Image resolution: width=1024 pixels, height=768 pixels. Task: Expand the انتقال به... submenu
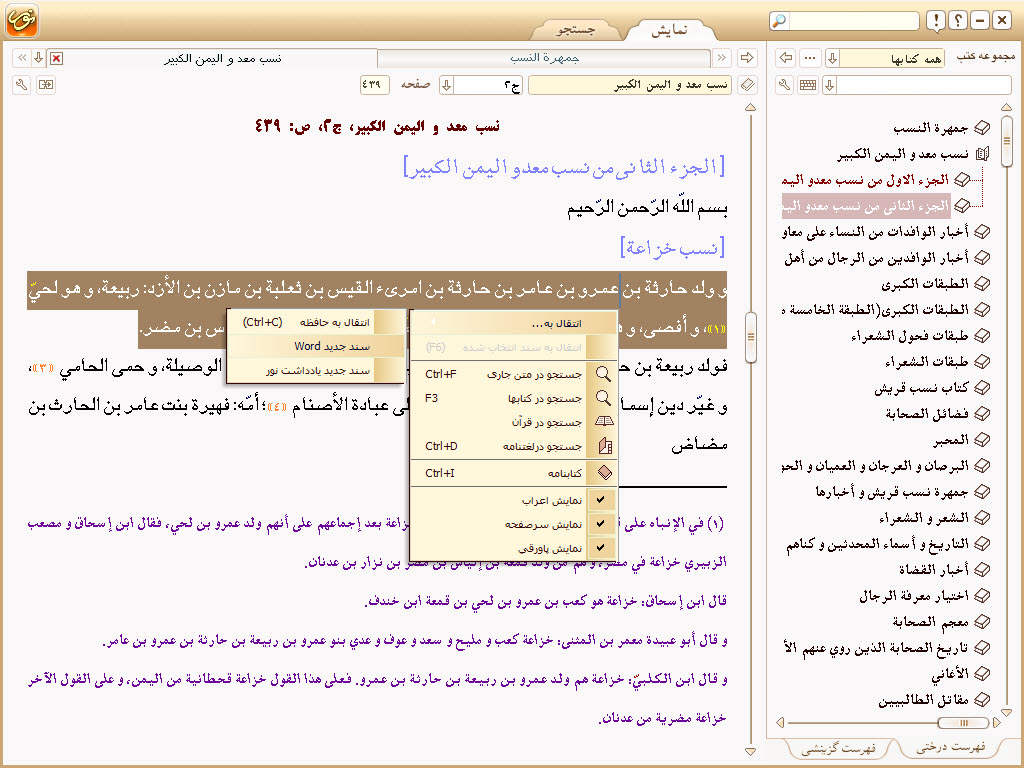[515, 323]
